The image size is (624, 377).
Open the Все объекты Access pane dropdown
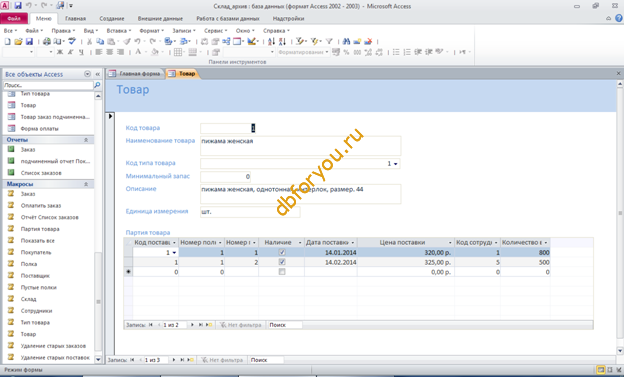[87, 74]
